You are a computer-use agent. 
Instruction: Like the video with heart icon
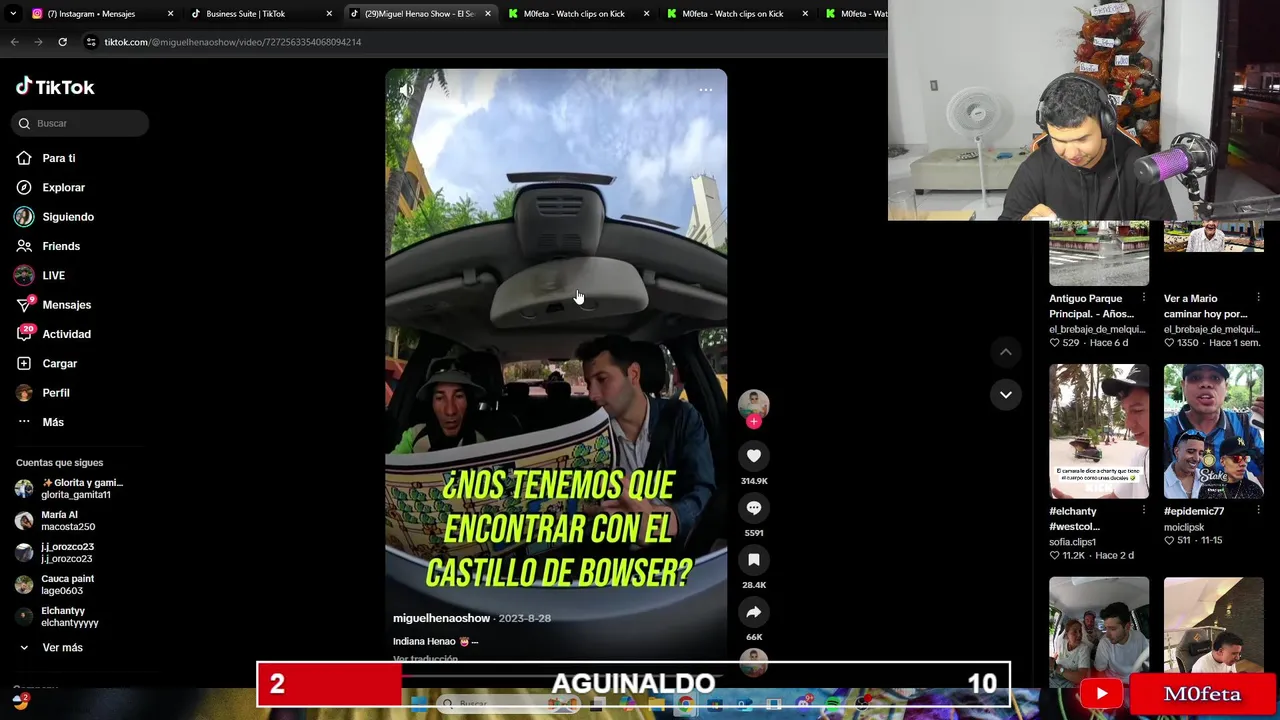(754, 456)
